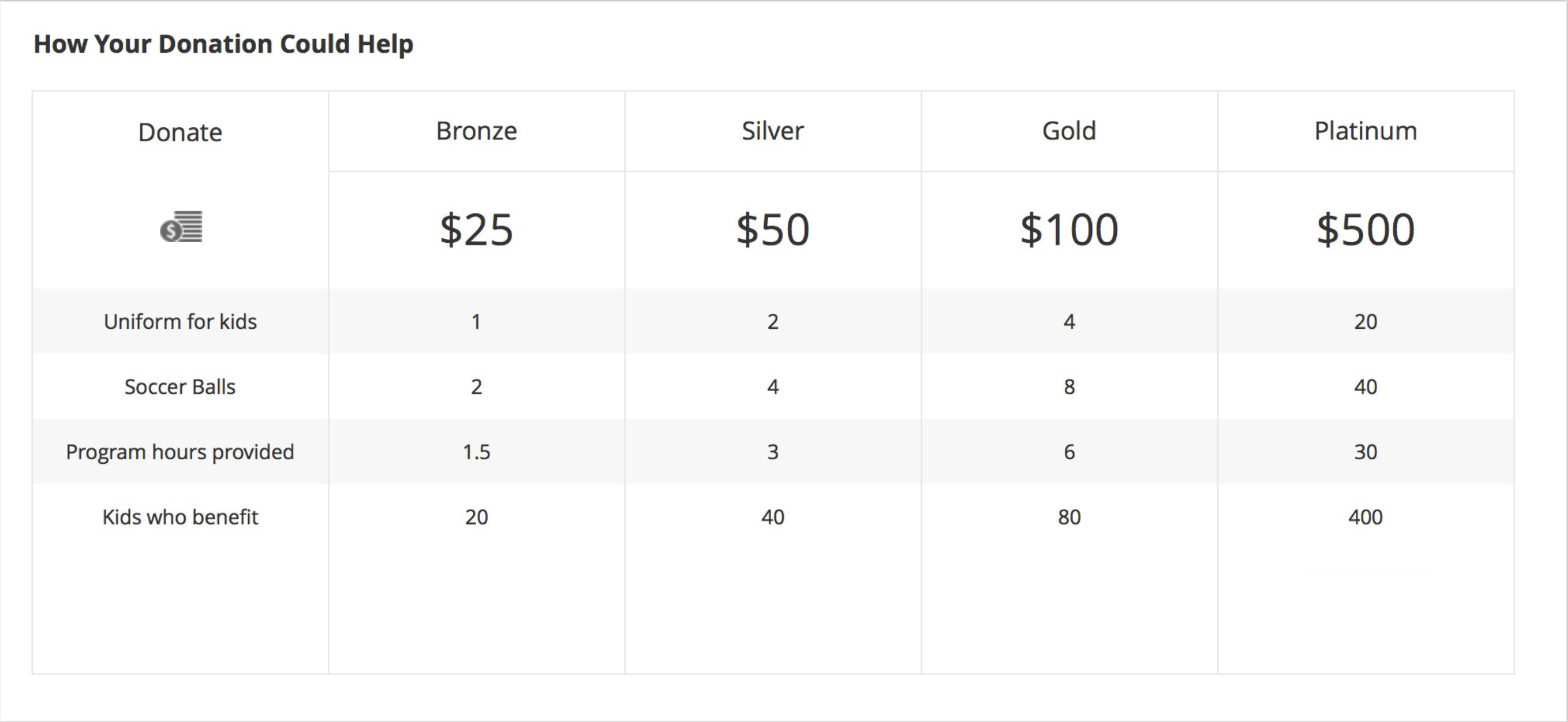Screen dimensions: 1568x722
Task: Click the money stack donate icon
Action: [x=181, y=227]
